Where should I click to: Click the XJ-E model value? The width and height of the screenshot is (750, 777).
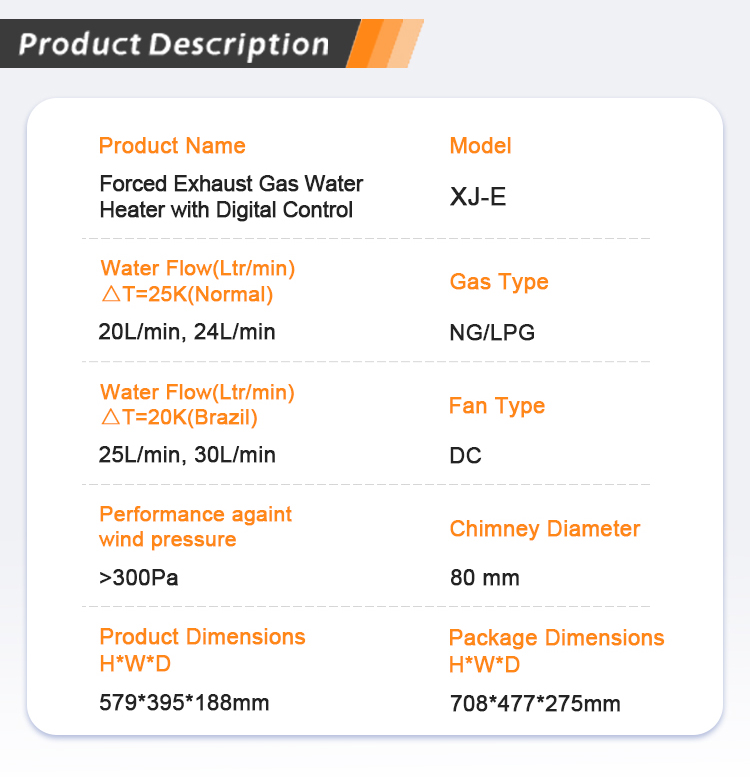click(x=478, y=197)
